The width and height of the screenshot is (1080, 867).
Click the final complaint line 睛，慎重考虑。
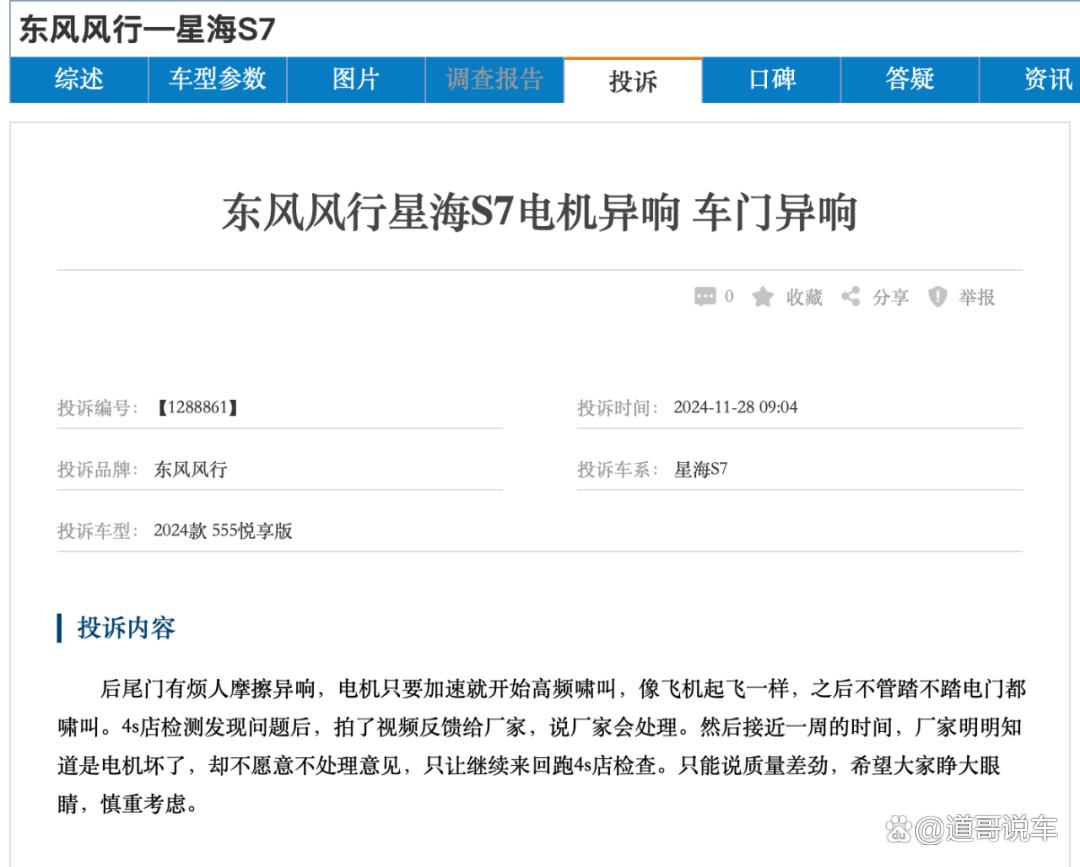[127, 804]
